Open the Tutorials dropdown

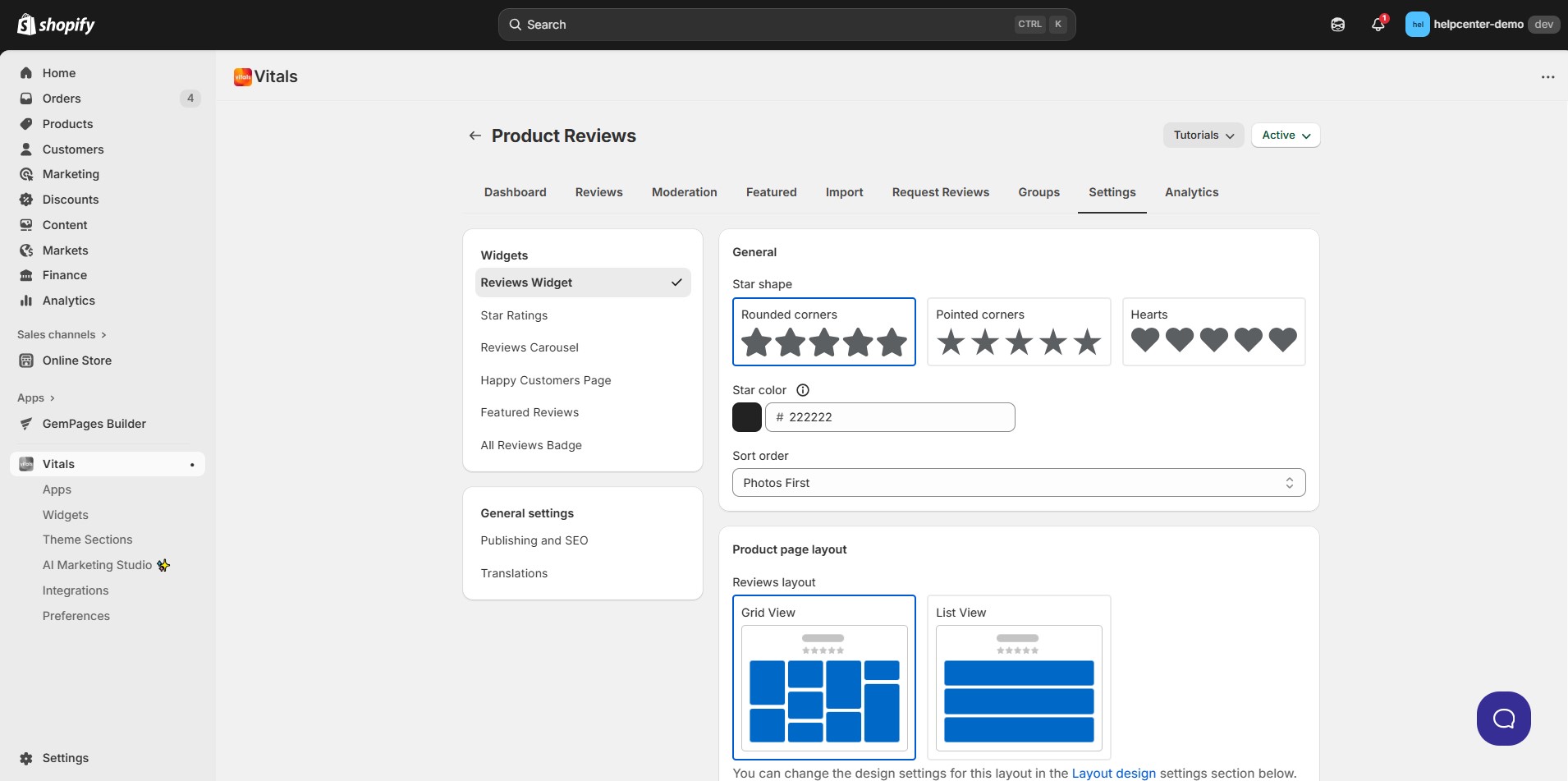(1203, 136)
